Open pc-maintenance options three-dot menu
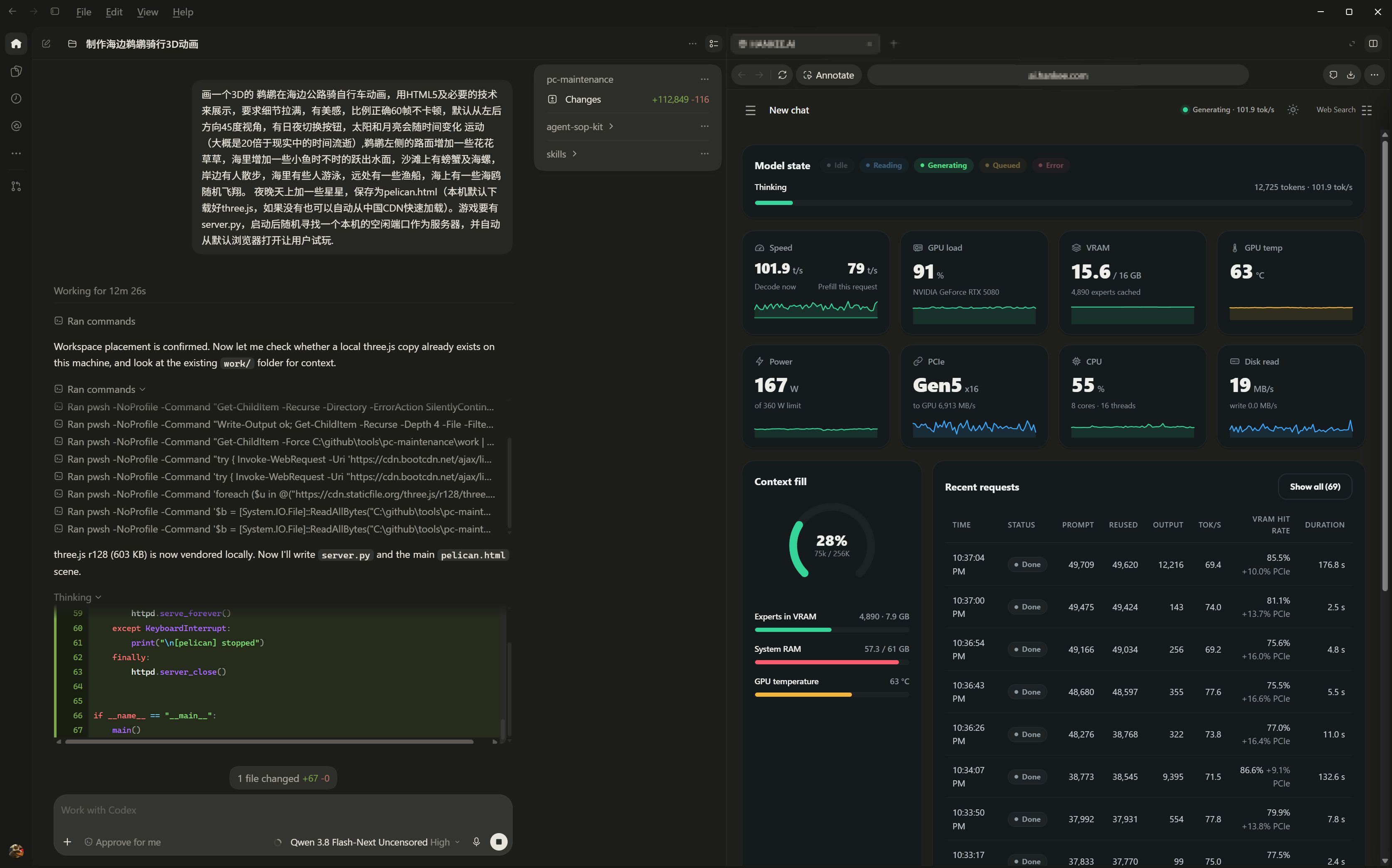 tap(704, 79)
